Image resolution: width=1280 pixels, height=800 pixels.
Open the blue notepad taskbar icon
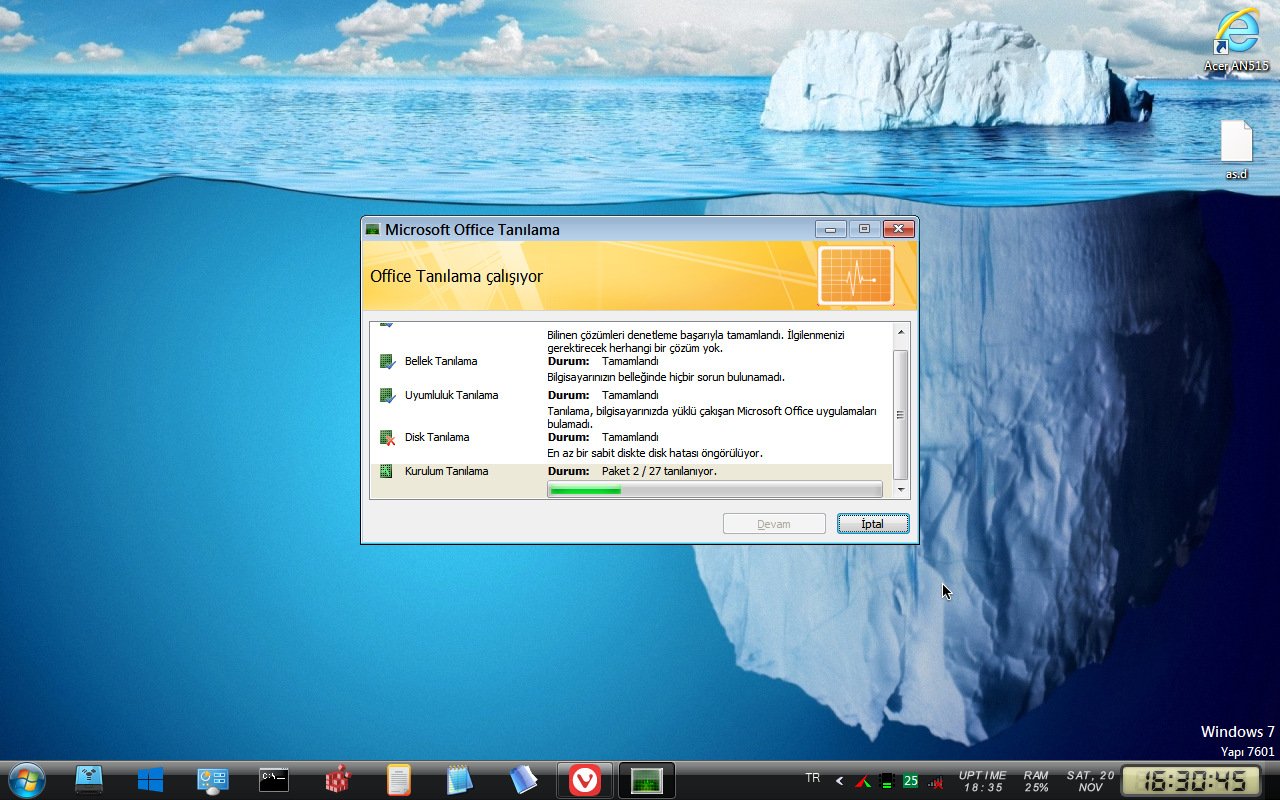tap(459, 780)
